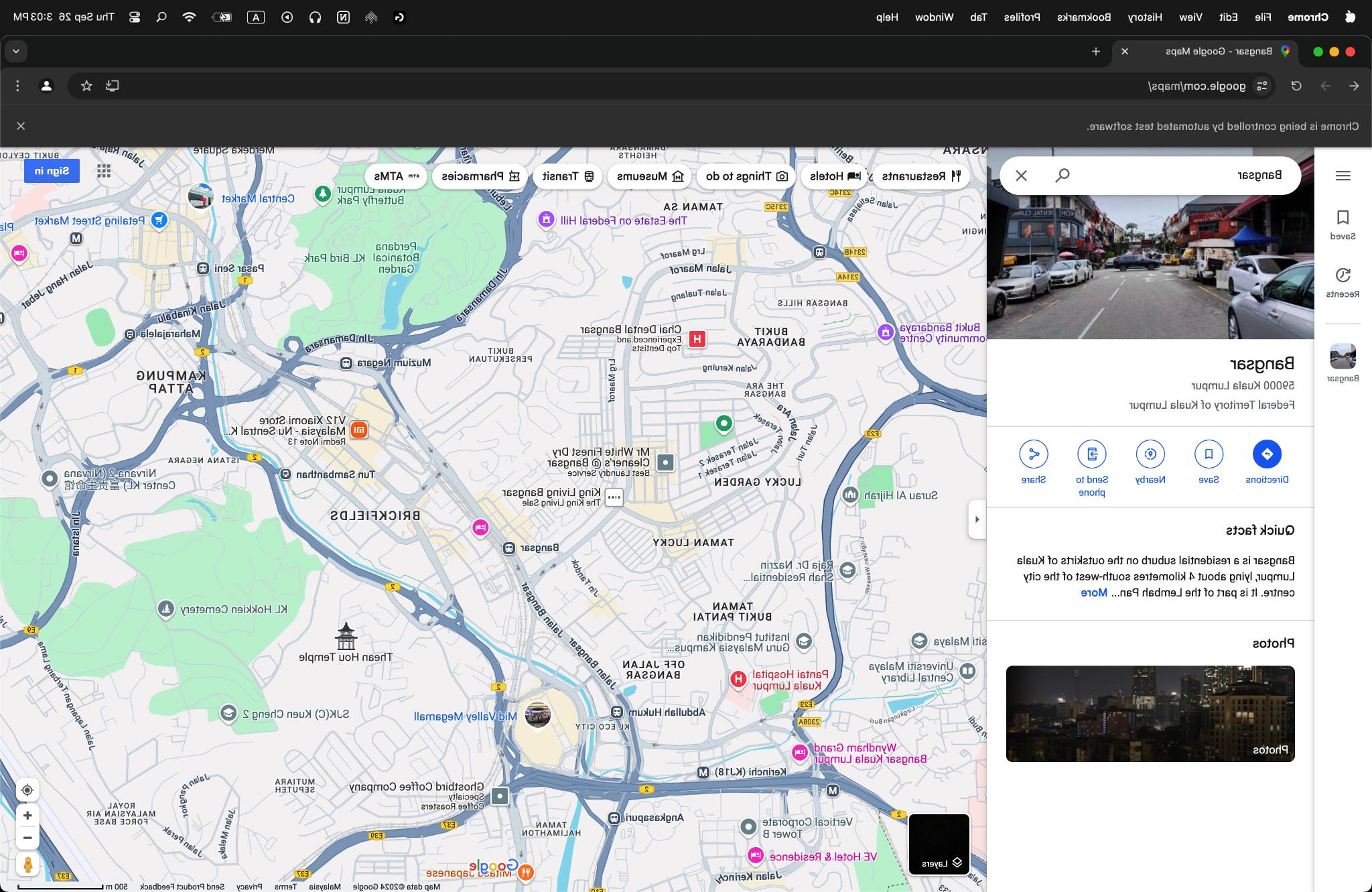This screenshot has height=892, width=1372.
Task: Click the search magnifier icon
Action: [1062, 176]
